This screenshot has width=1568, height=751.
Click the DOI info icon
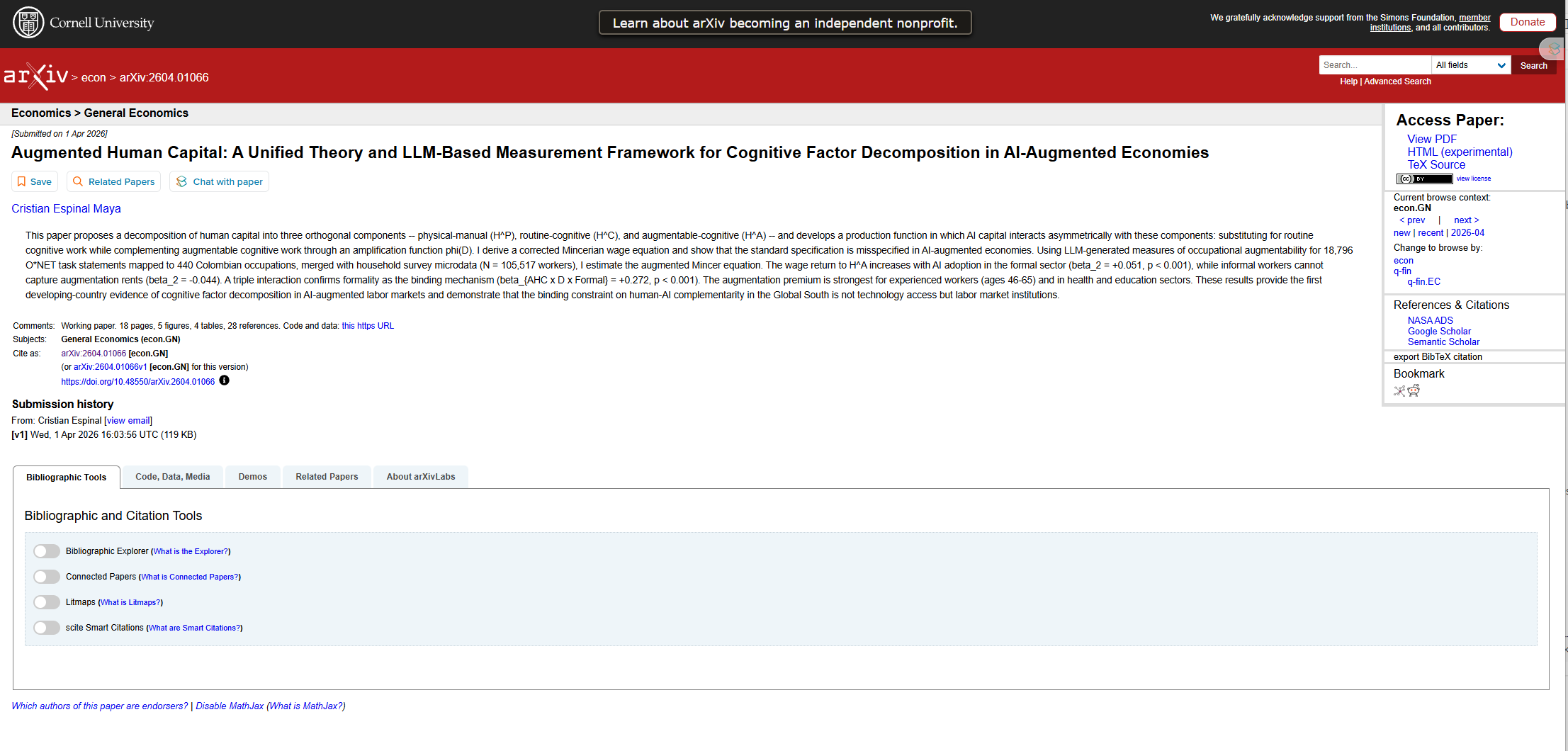tap(224, 380)
